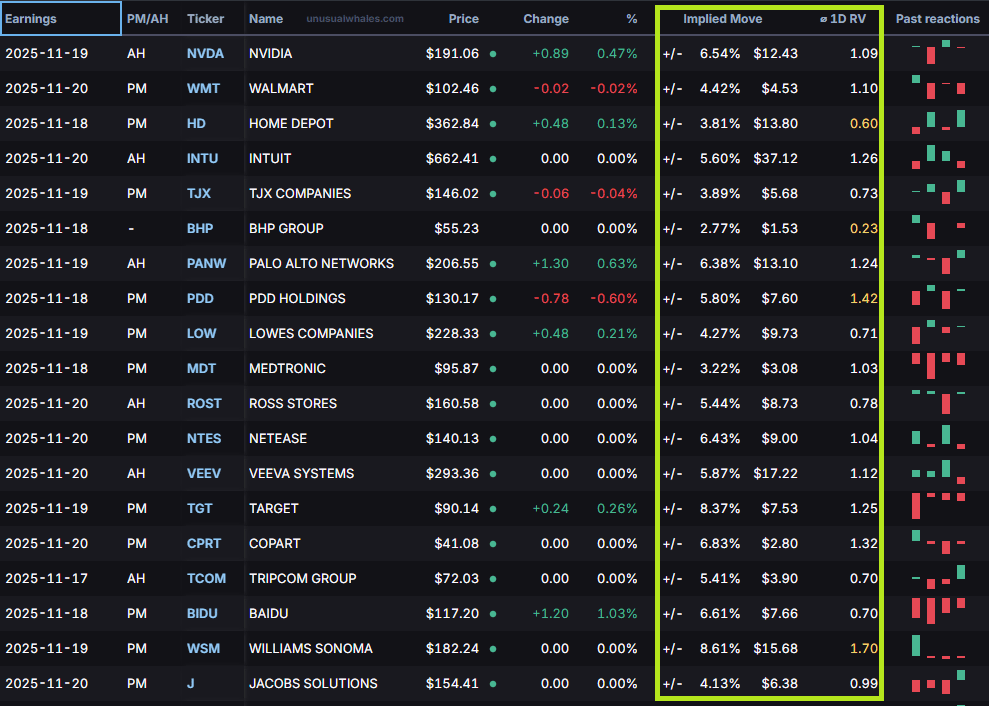Sort by the Name column header

pos(266,19)
